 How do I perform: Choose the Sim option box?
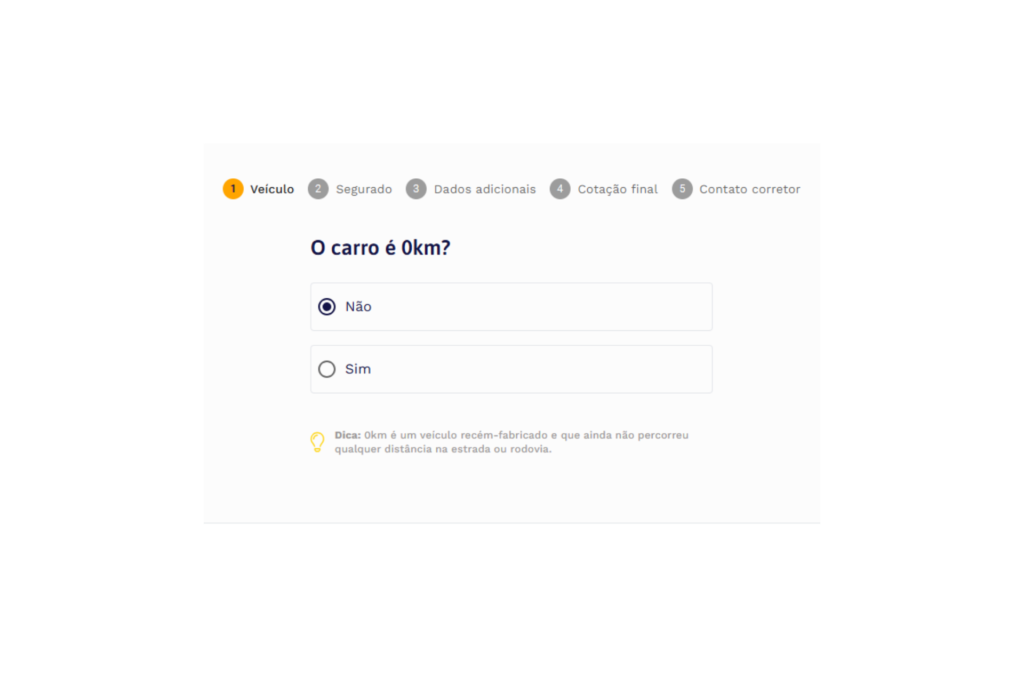coord(511,369)
